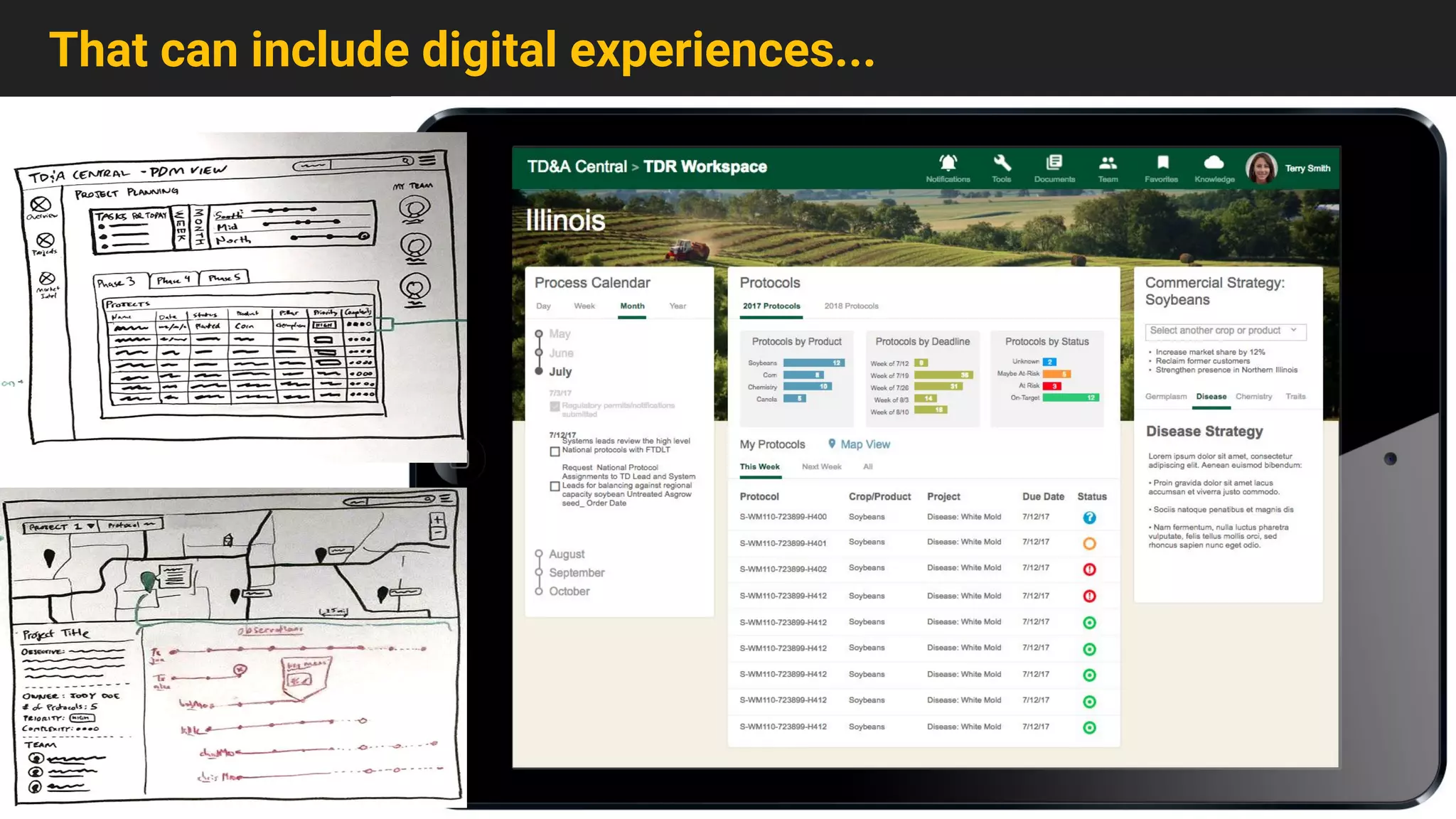Click the Status column header
1456x819 pixels.
(1092, 497)
